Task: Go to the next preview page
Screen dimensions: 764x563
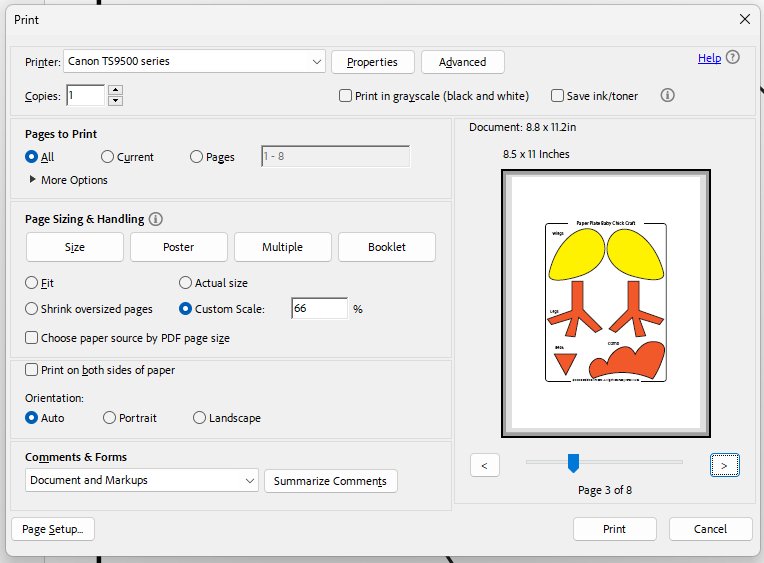Action: pos(725,465)
